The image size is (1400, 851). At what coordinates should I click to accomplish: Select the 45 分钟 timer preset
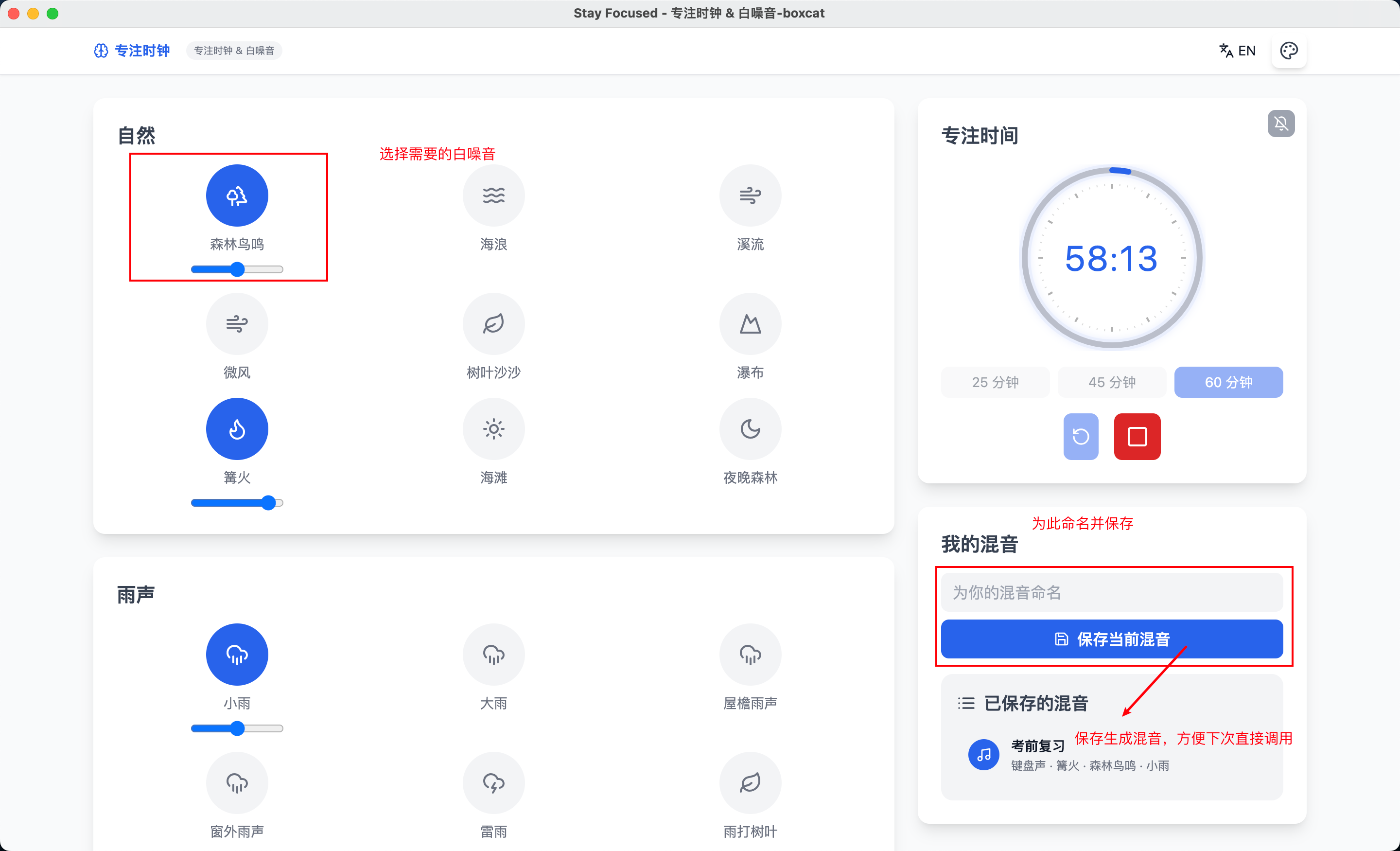[1112, 382]
